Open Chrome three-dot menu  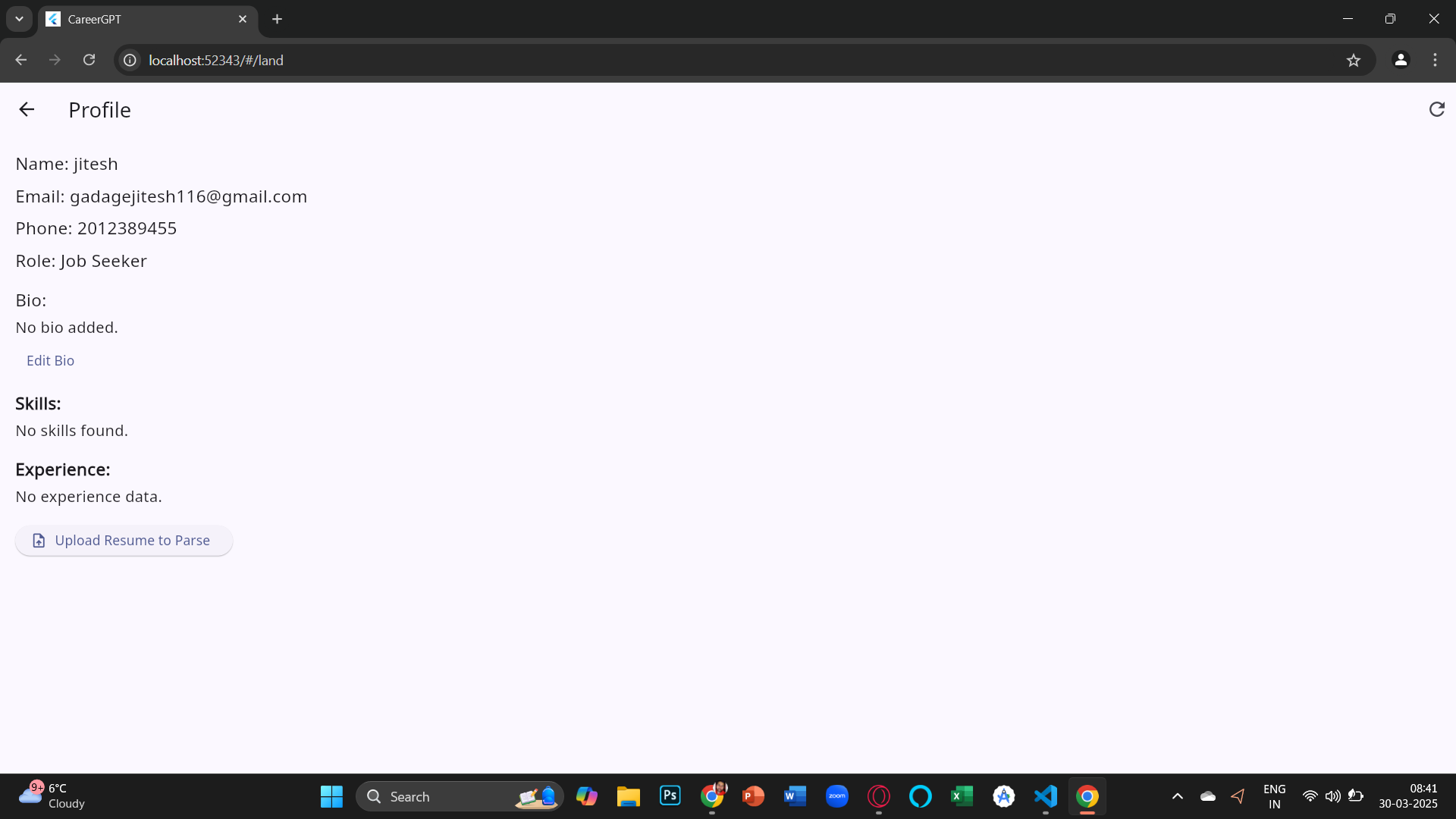coord(1435,60)
